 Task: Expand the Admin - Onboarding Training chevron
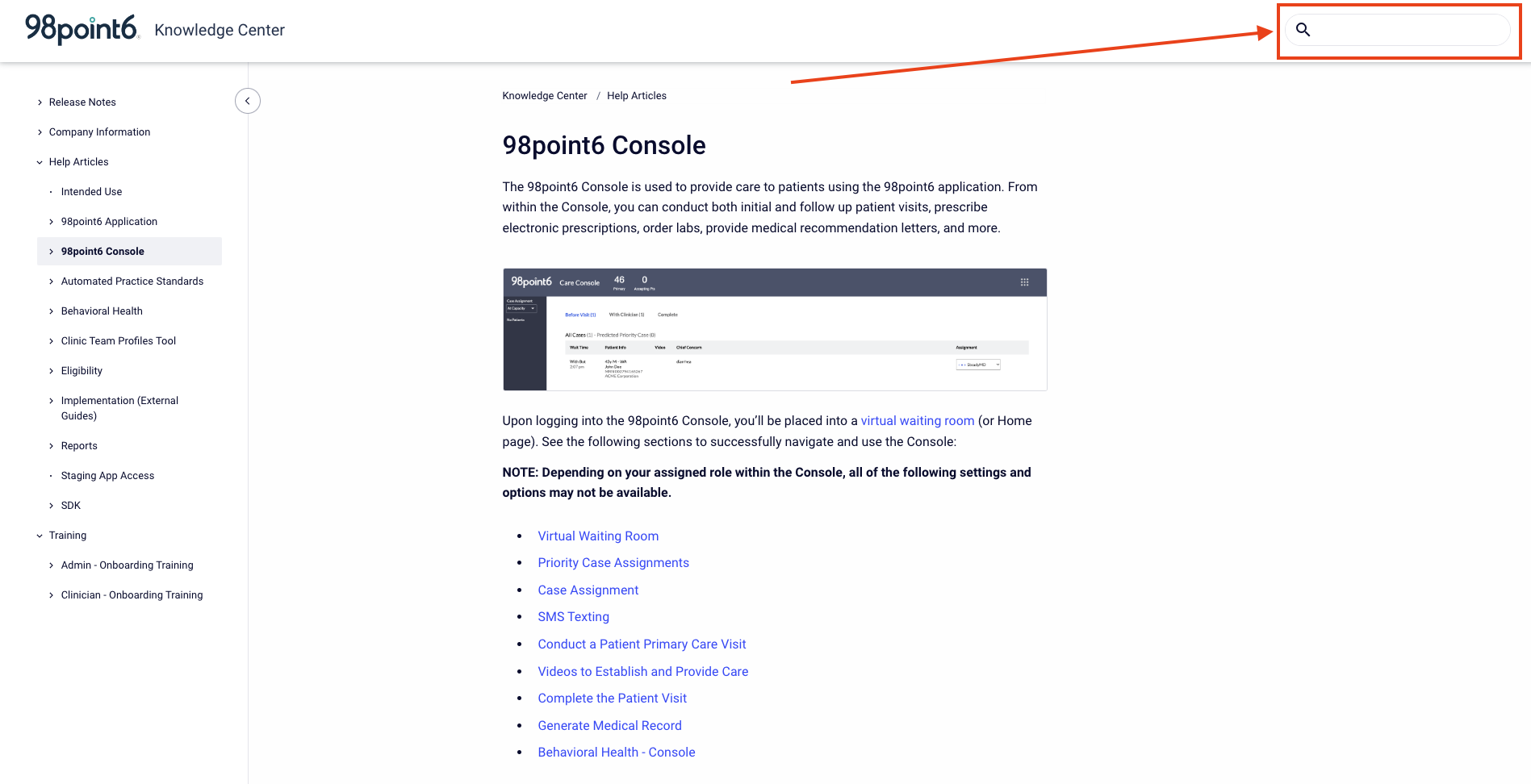(52, 565)
